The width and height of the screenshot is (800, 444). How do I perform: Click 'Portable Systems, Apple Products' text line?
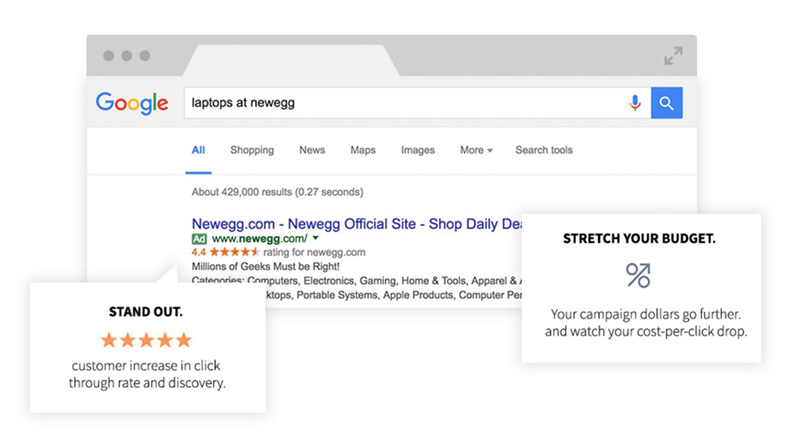[394, 295]
